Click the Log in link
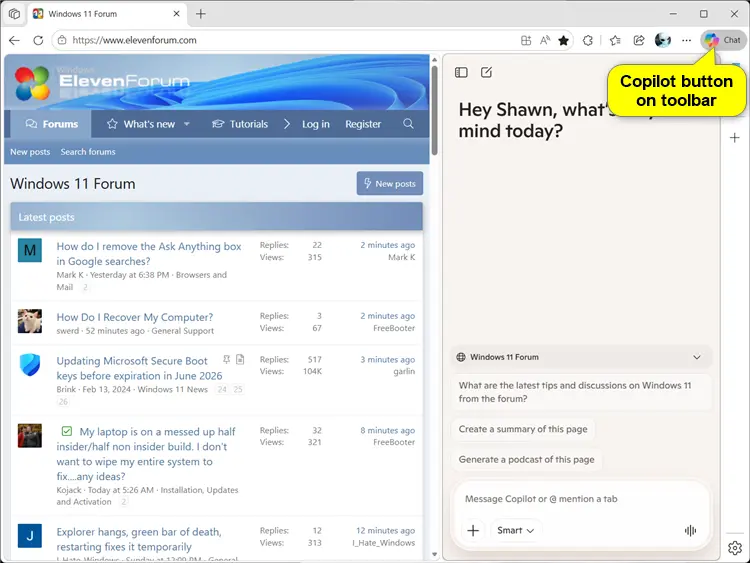The height and width of the screenshot is (563, 750). [x=316, y=124]
